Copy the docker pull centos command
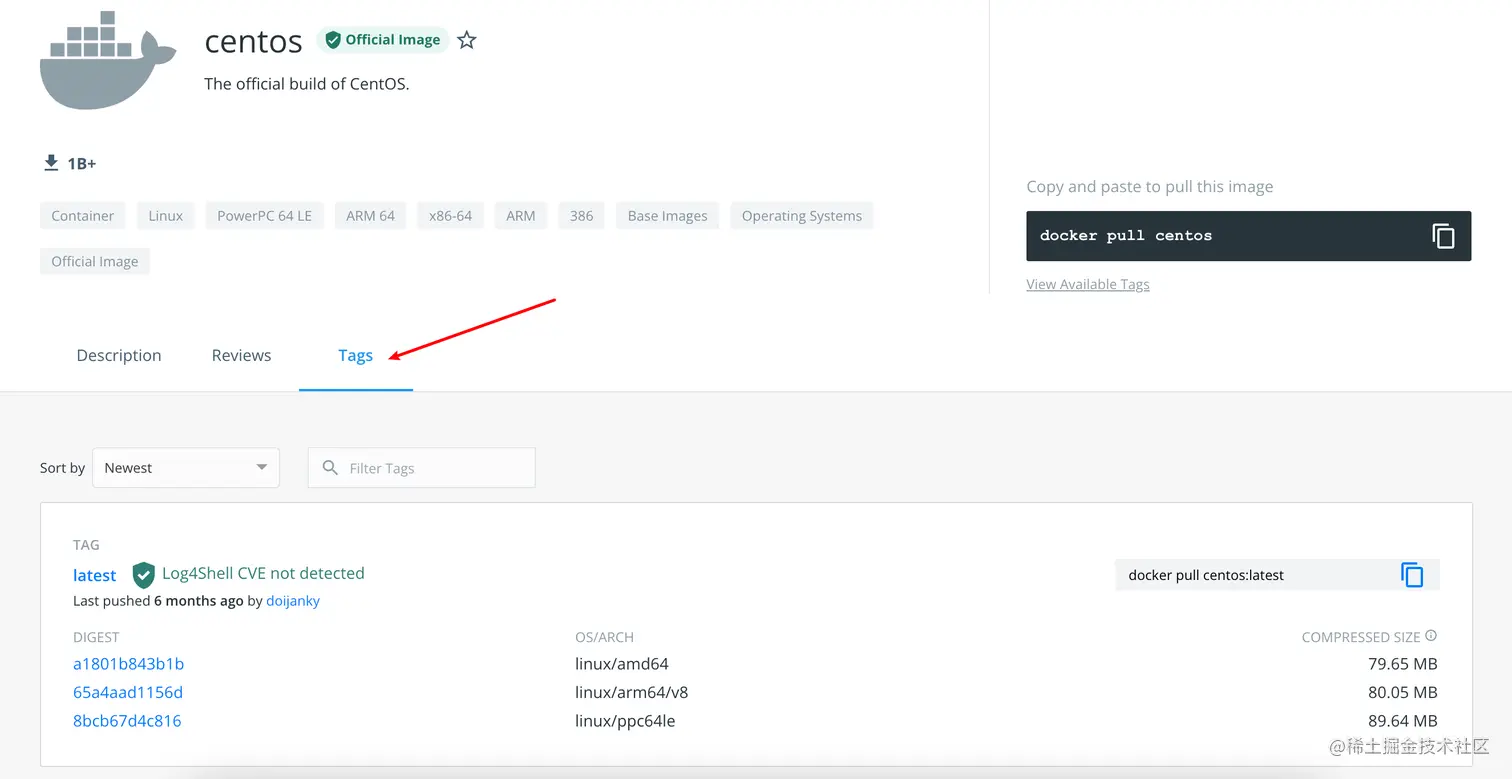1512x779 pixels. (1443, 236)
